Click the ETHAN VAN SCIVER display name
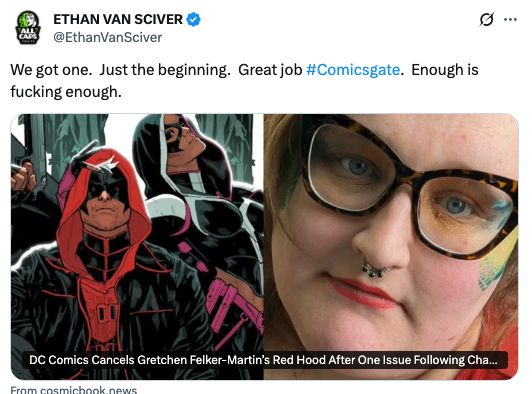Viewport: 532px width, 394px height. 118,19
